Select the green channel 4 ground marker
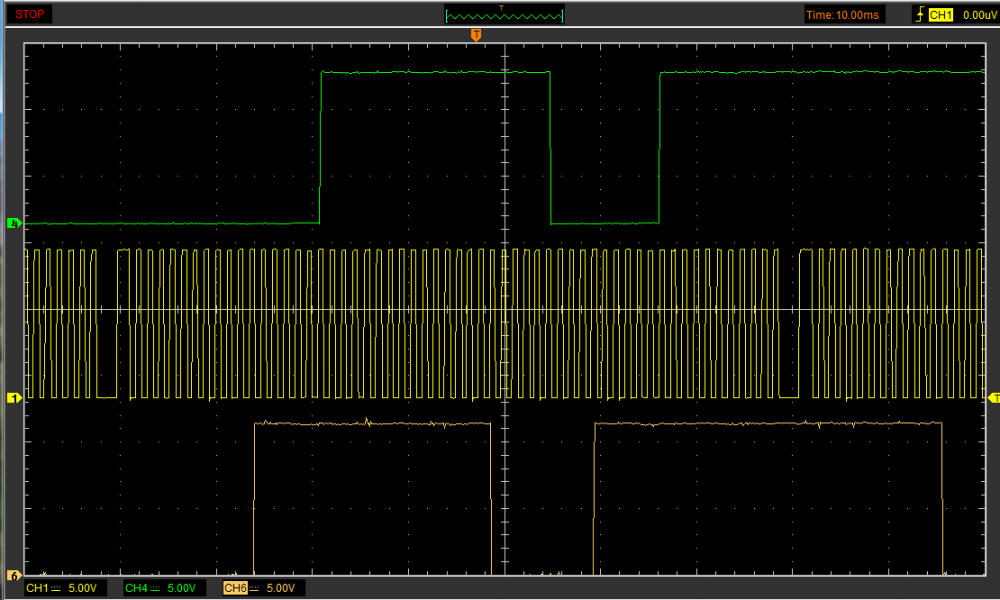The width and height of the screenshot is (1000, 600). click(x=13, y=223)
